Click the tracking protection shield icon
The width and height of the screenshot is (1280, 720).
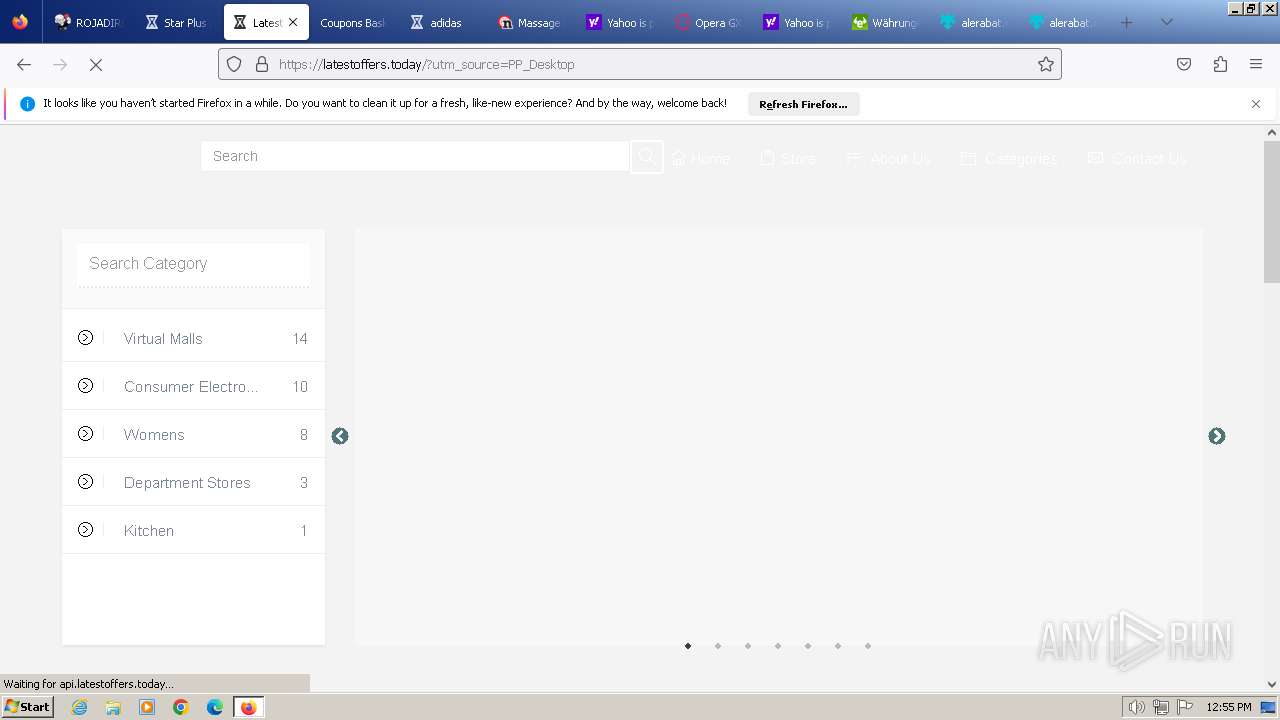pyautogui.click(x=234, y=64)
